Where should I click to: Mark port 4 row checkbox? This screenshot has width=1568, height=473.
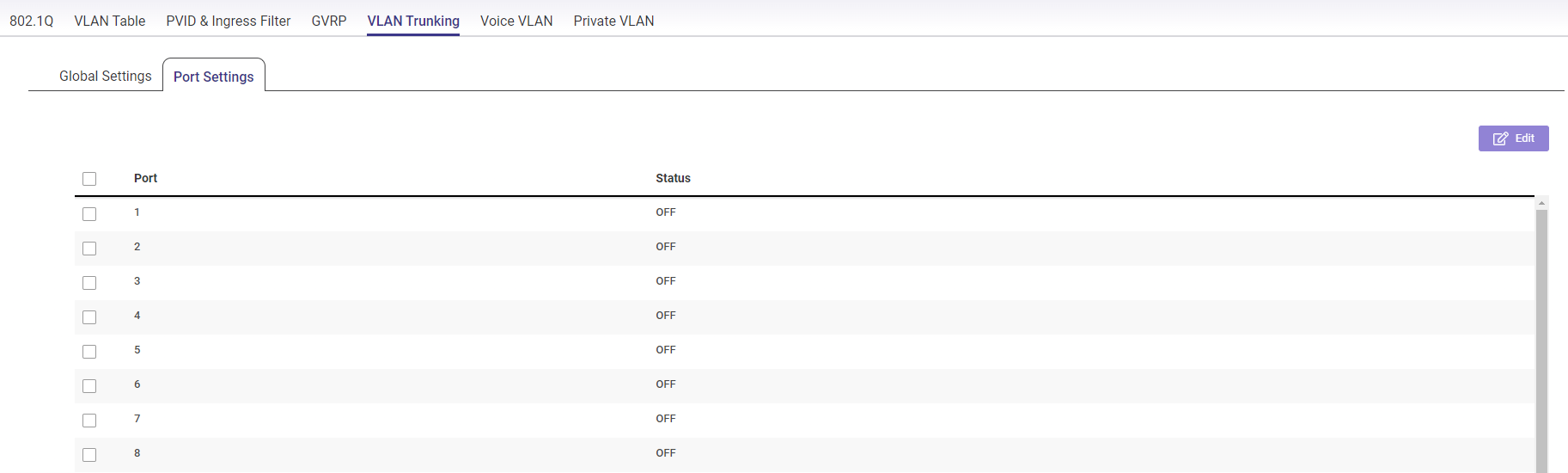point(89,317)
